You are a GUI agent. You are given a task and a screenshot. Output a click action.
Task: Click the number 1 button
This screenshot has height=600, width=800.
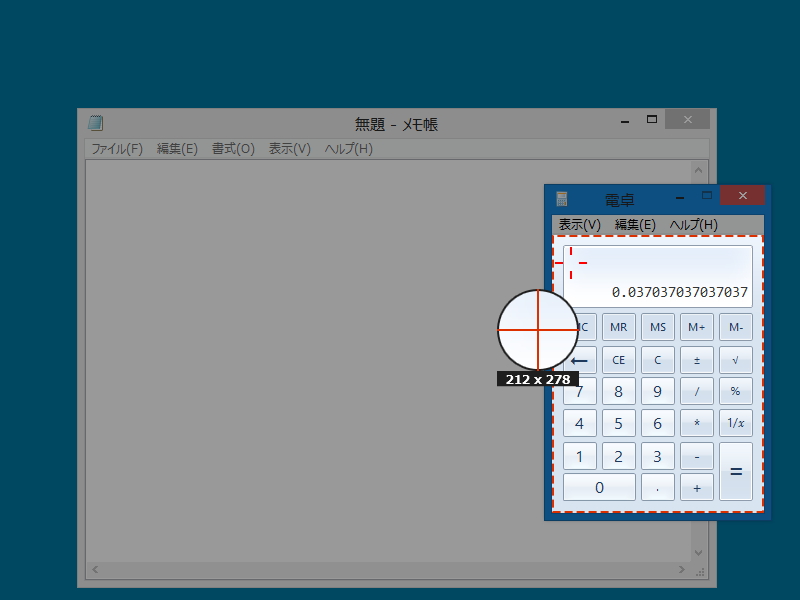tap(580, 456)
